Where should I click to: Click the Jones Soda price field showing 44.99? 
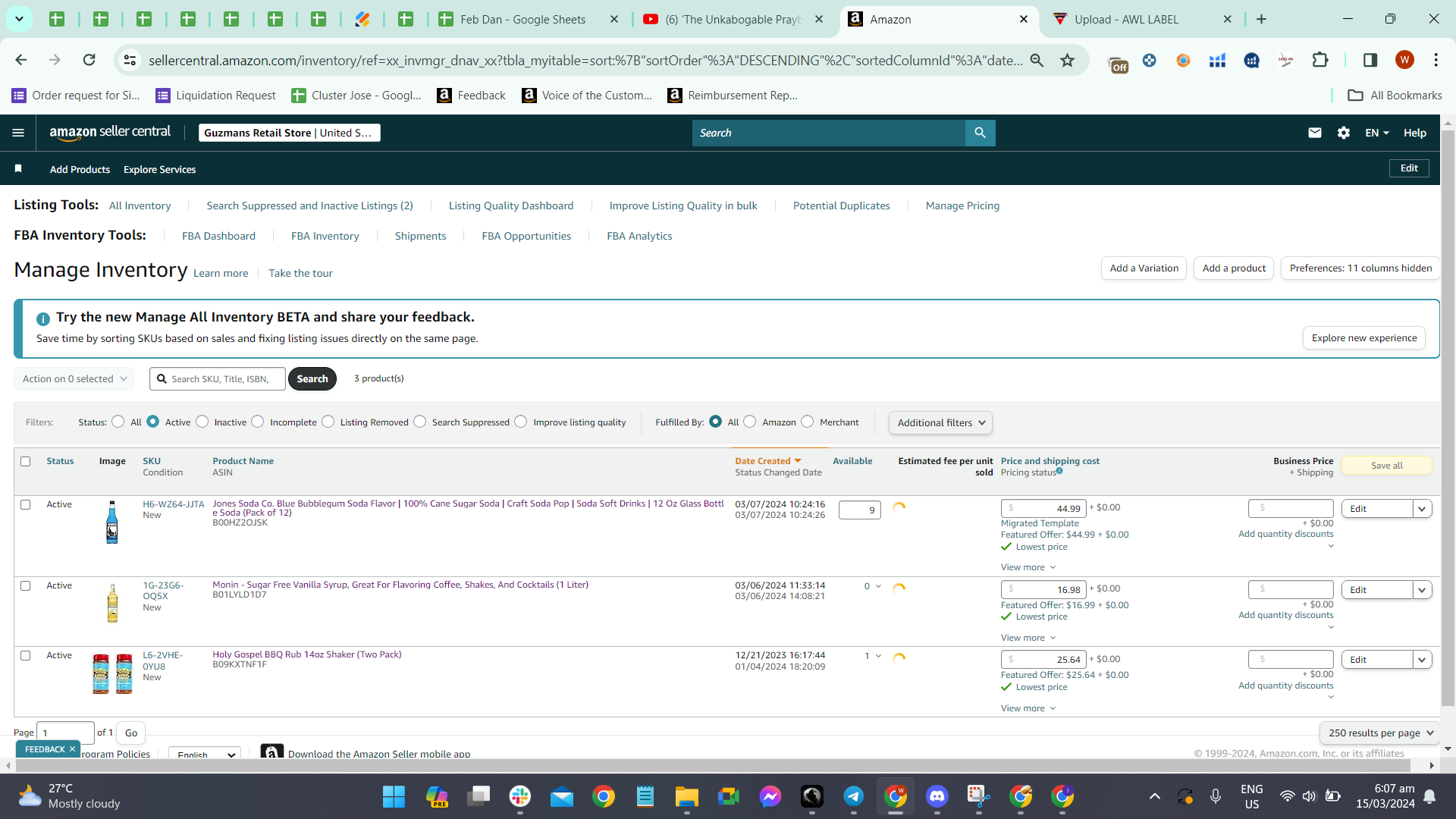click(x=1043, y=508)
